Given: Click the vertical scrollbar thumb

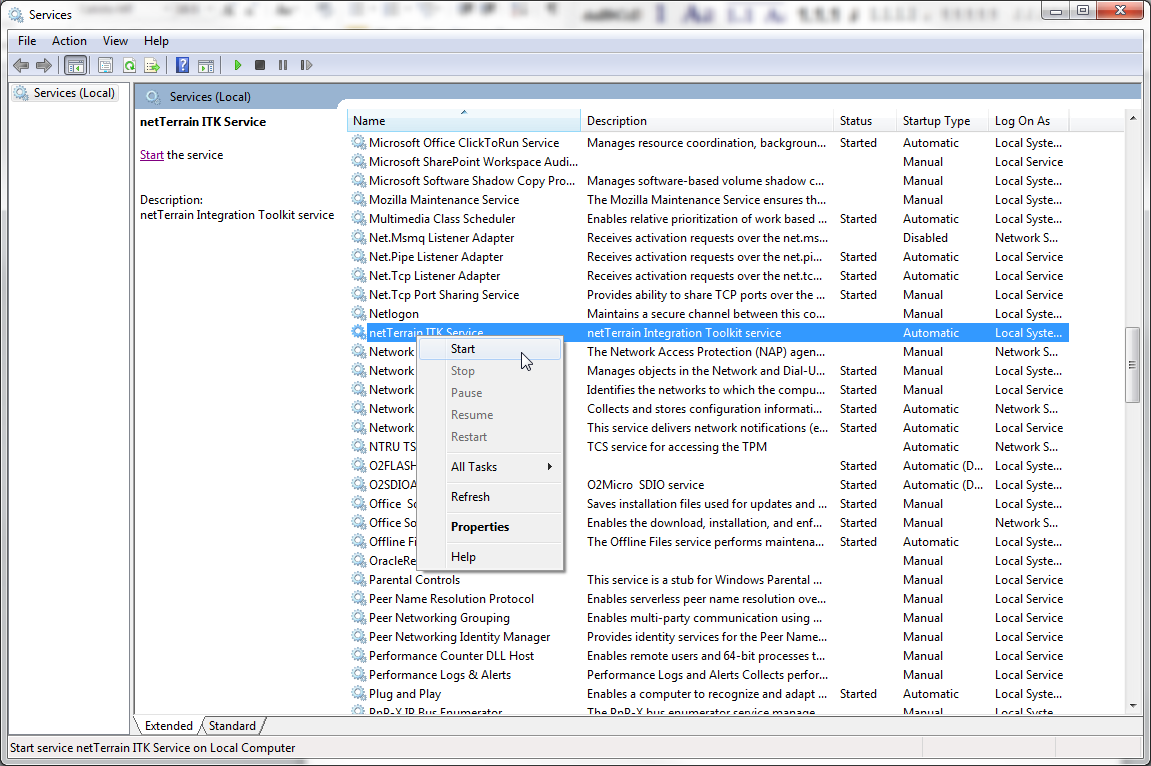Looking at the screenshot, I should 1132,365.
